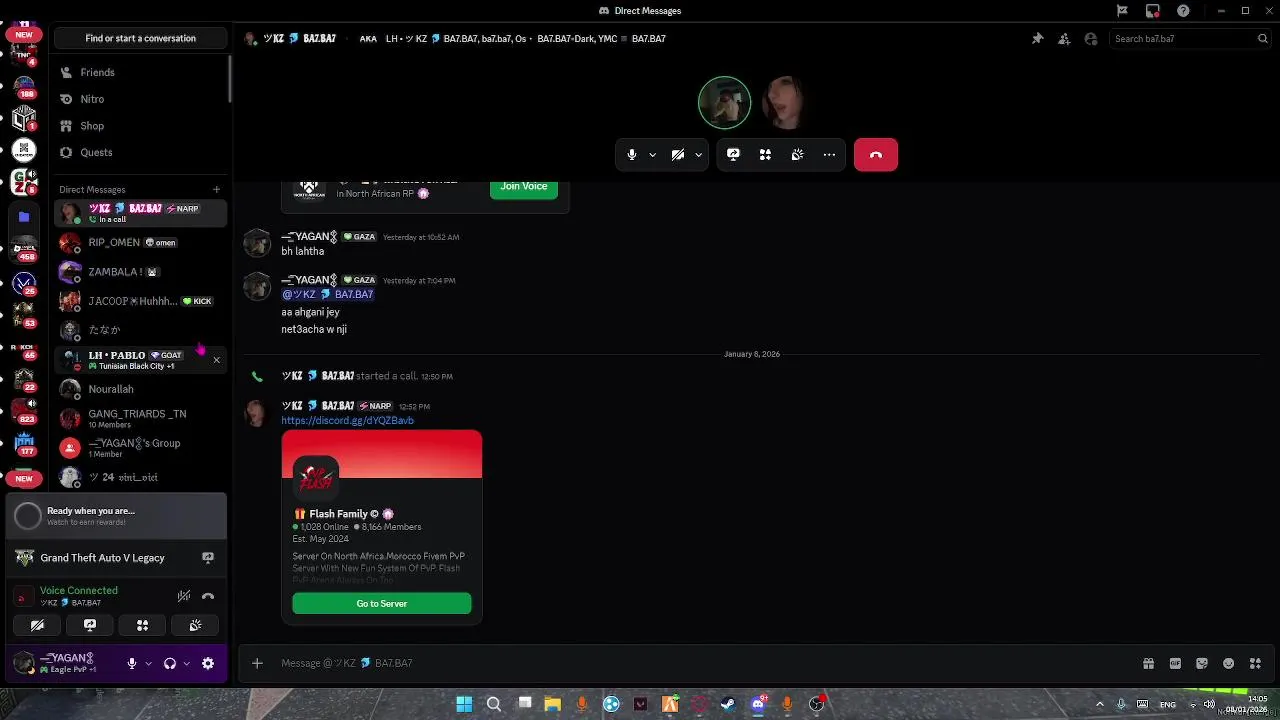Screen dimensions: 1280x720
Task: Expand output device options in user panel
Action: pos(186,663)
